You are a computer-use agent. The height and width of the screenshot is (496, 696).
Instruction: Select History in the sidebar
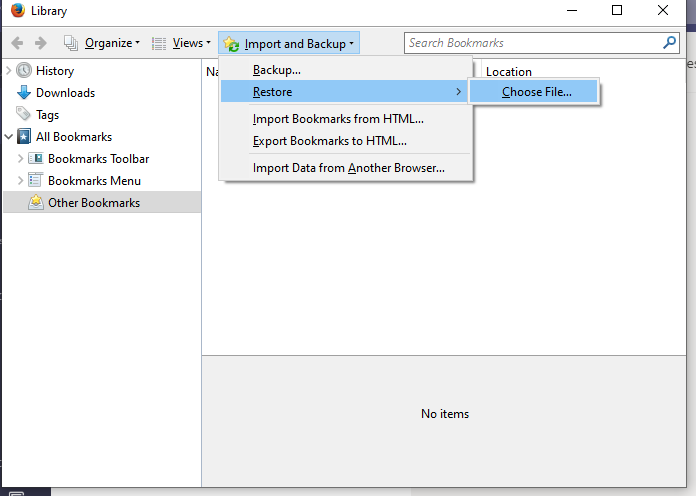(55, 71)
